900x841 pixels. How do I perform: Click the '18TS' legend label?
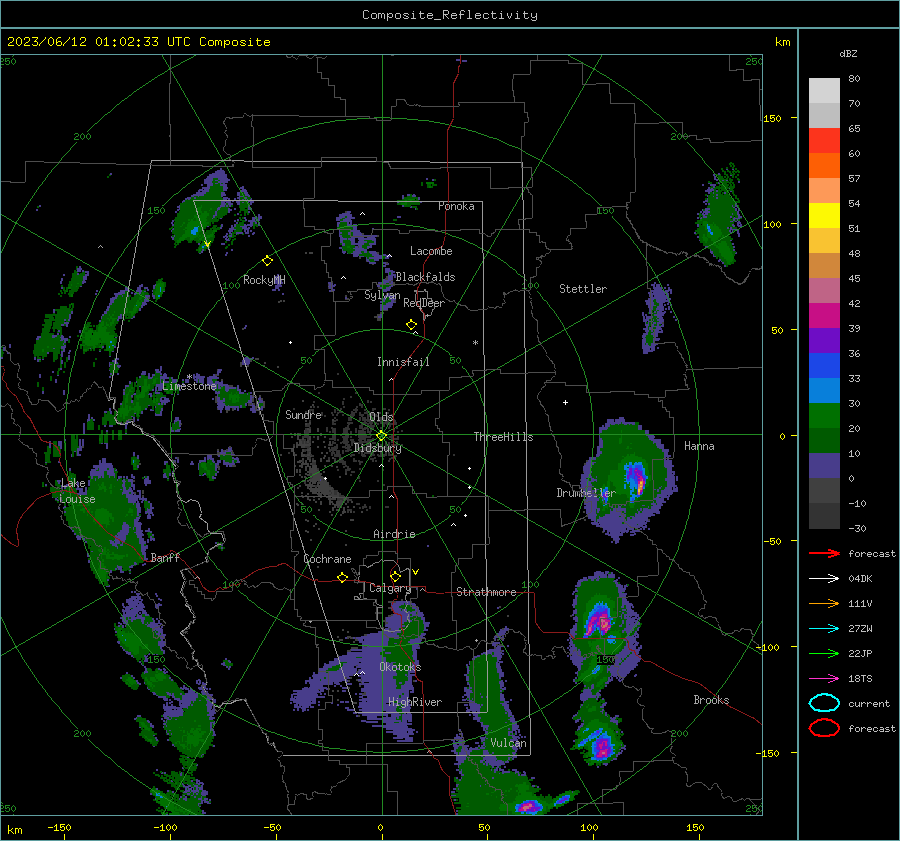860,679
